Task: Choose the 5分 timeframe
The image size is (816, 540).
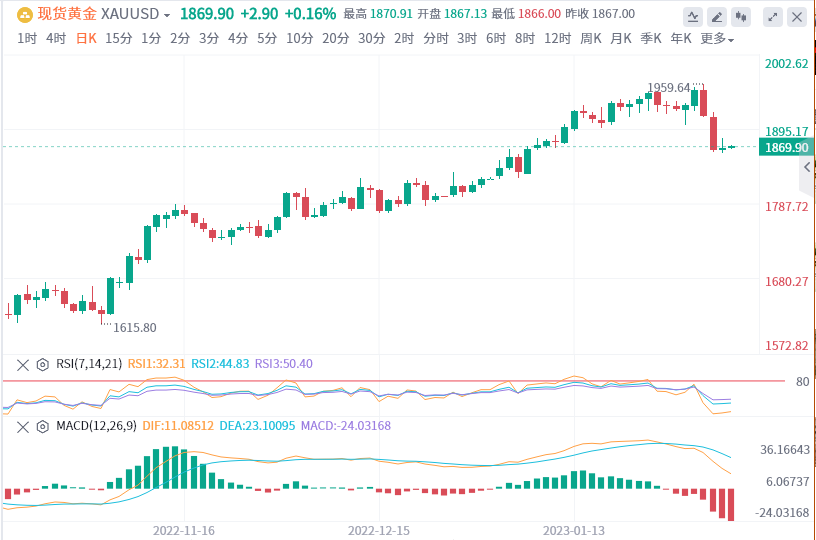Action: point(267,38)
